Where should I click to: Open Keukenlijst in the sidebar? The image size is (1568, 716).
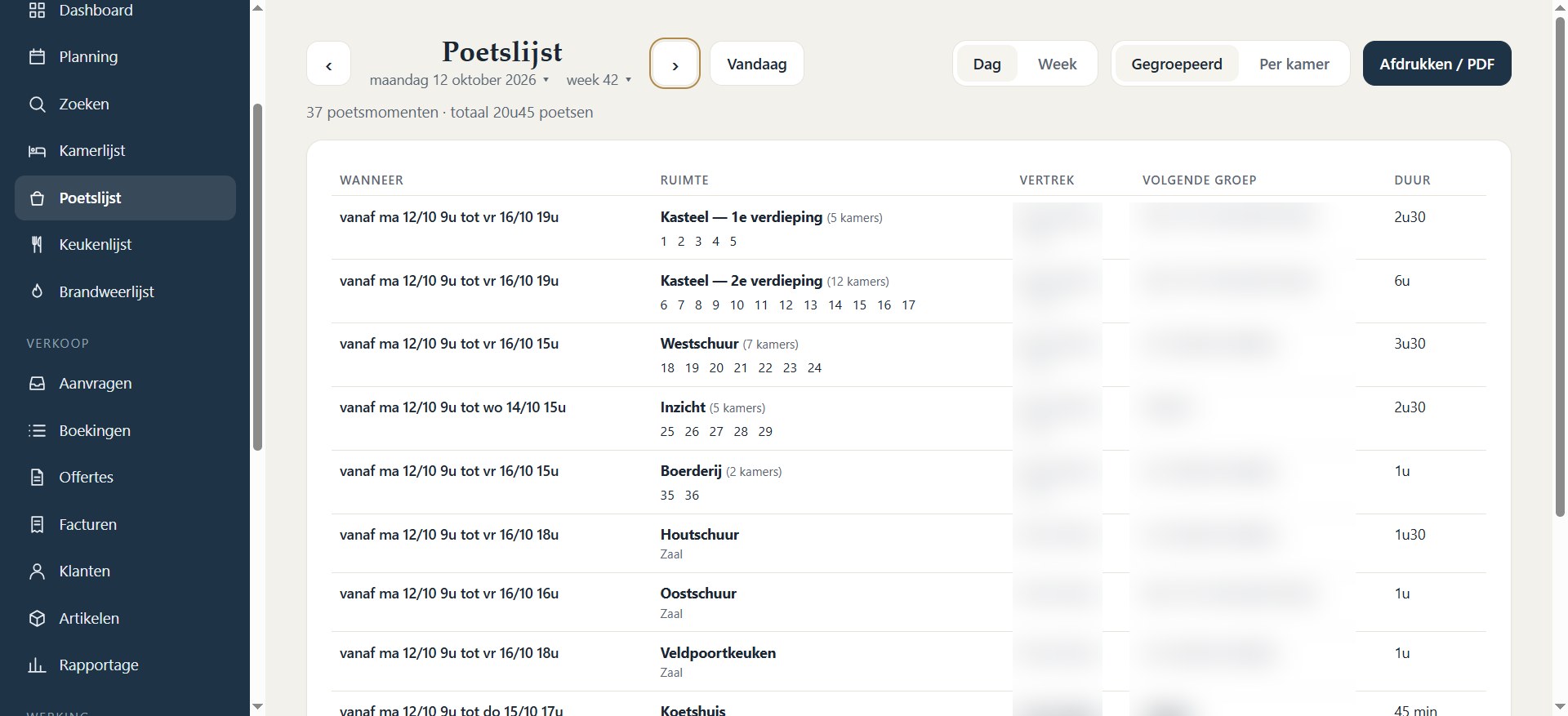tap(125, 245)
